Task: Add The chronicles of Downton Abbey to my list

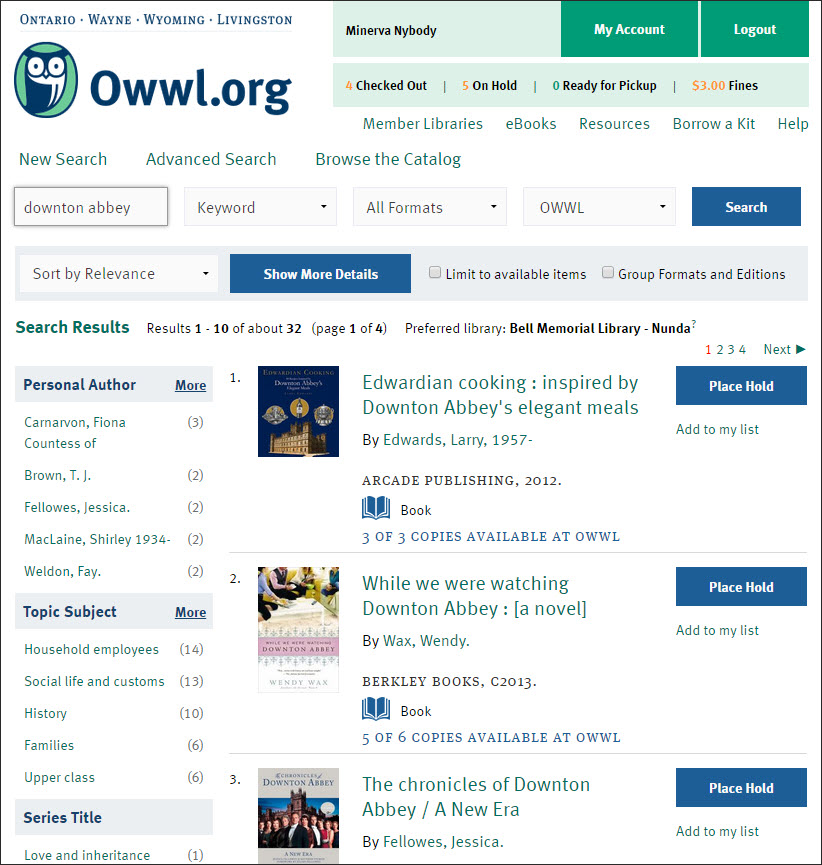Action: click(x=717, y=831)
